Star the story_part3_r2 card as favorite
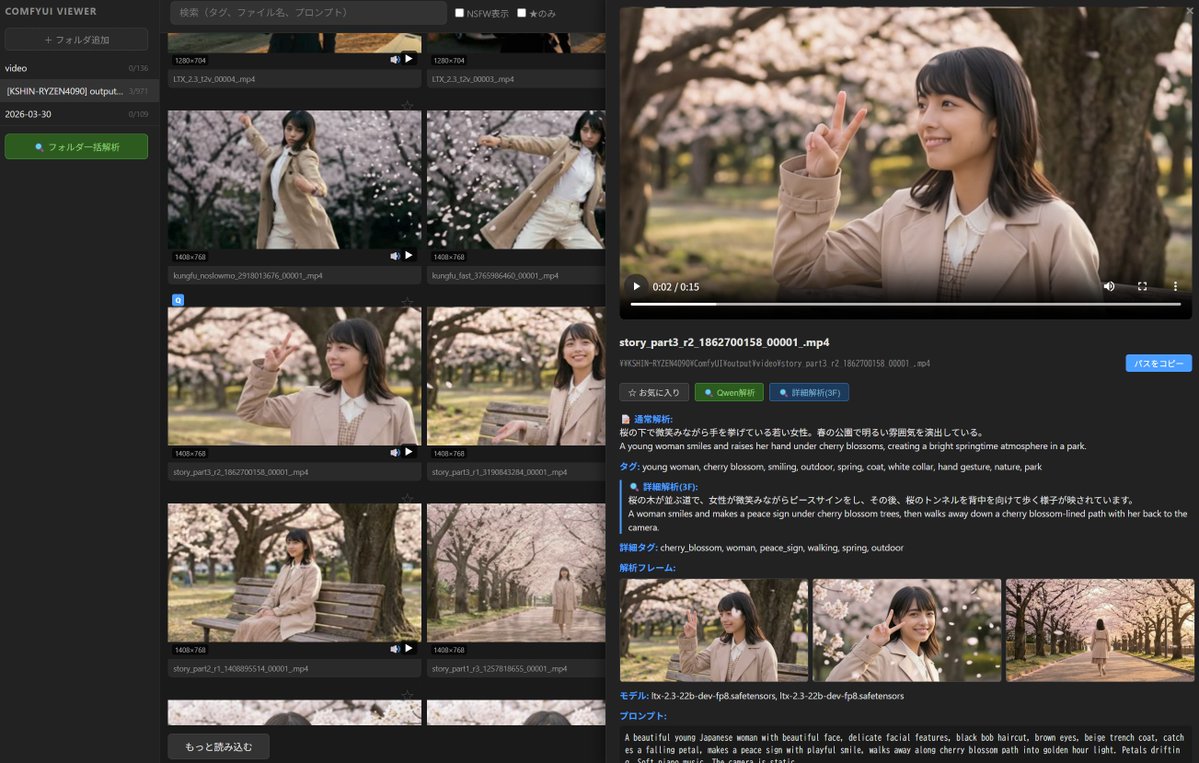 pyautogui.click(x=407, y=302)
